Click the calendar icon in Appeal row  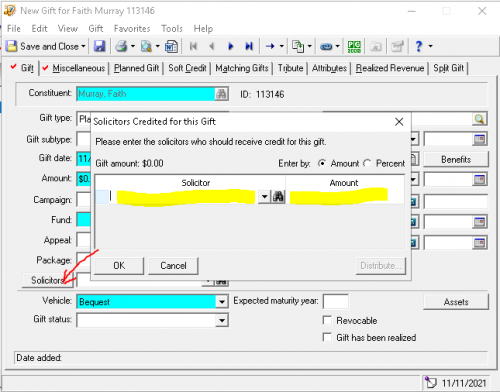[480, 243]
